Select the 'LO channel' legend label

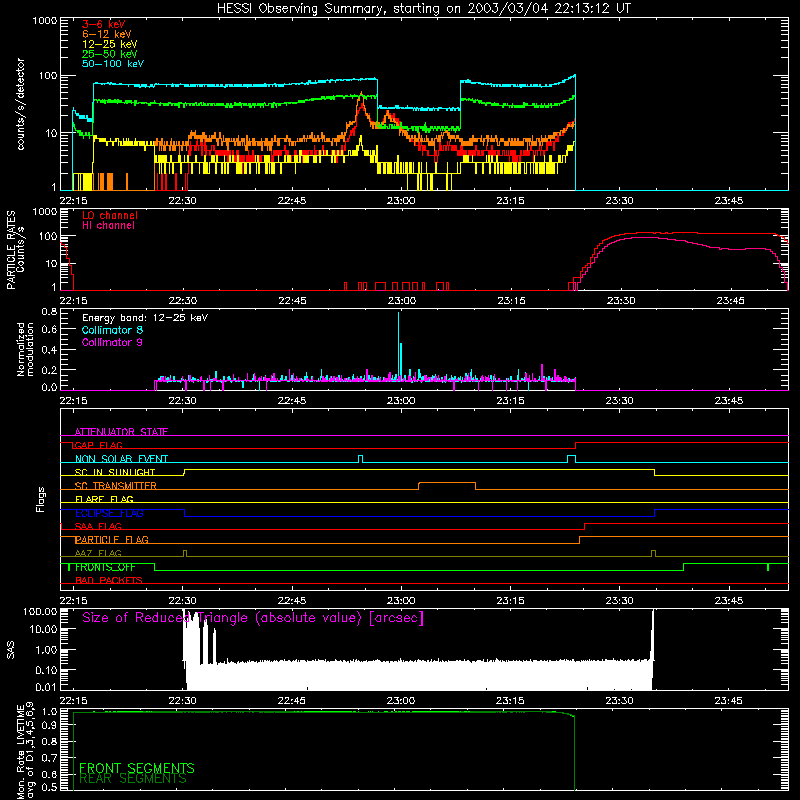point(110,215)
